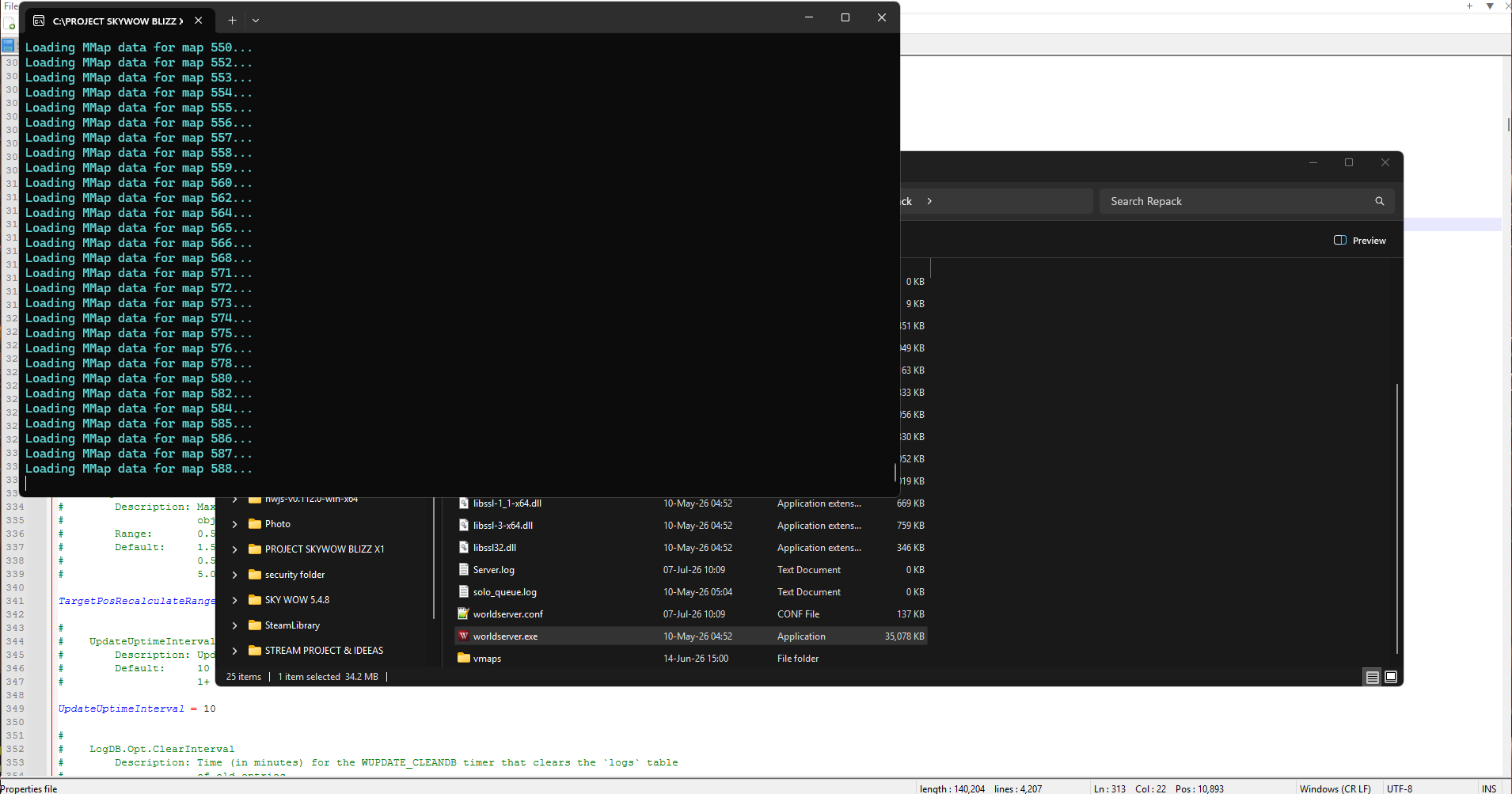
Task: Select the security folder tree item
Action: (x=294, y=575)
